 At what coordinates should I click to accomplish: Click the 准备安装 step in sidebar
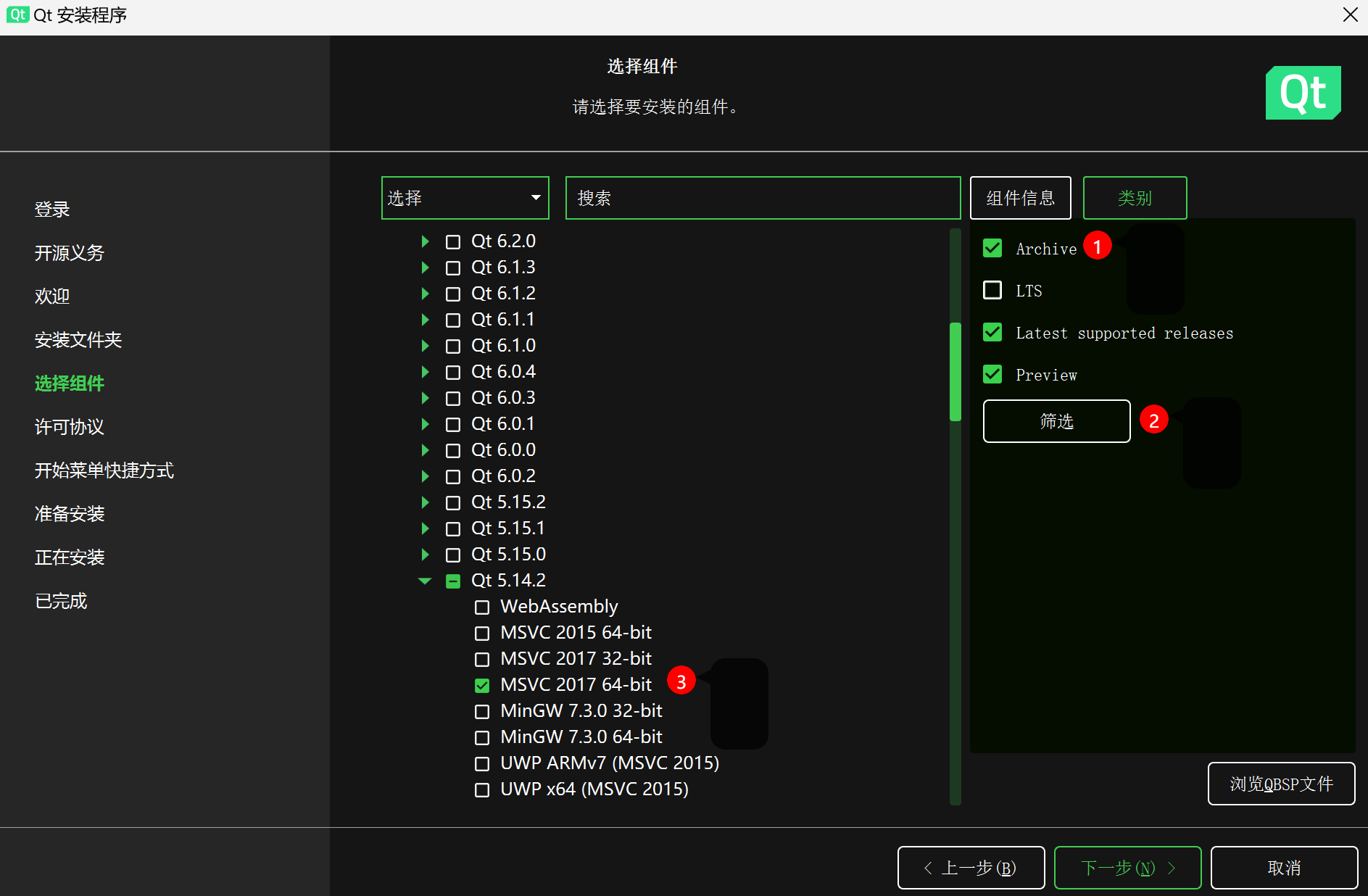point(70,514)
